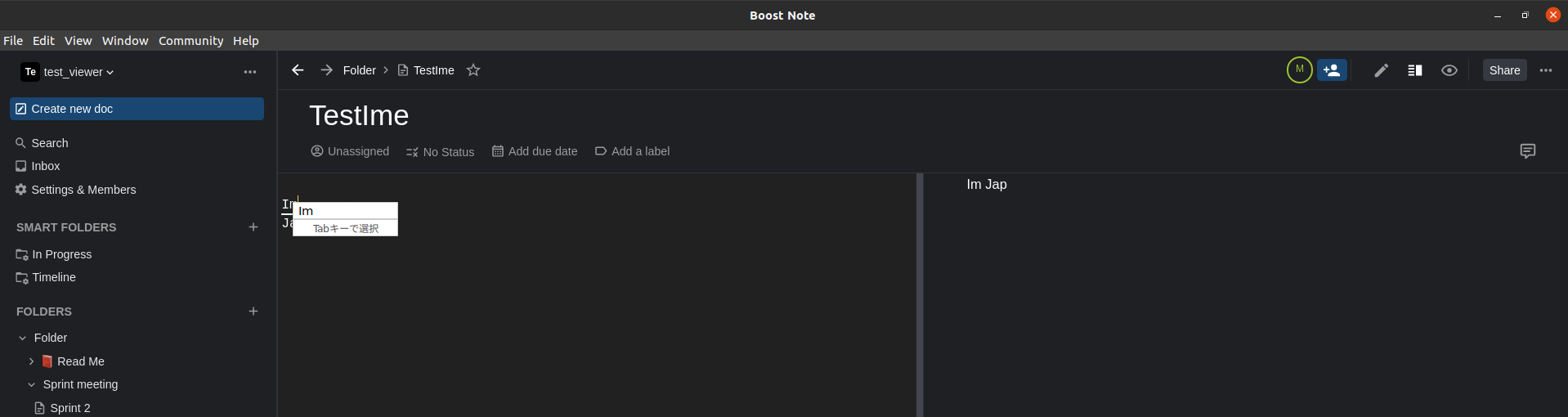Change the No Status field
This screenshot has width=1568, height=417.
[x=440, y=152]
